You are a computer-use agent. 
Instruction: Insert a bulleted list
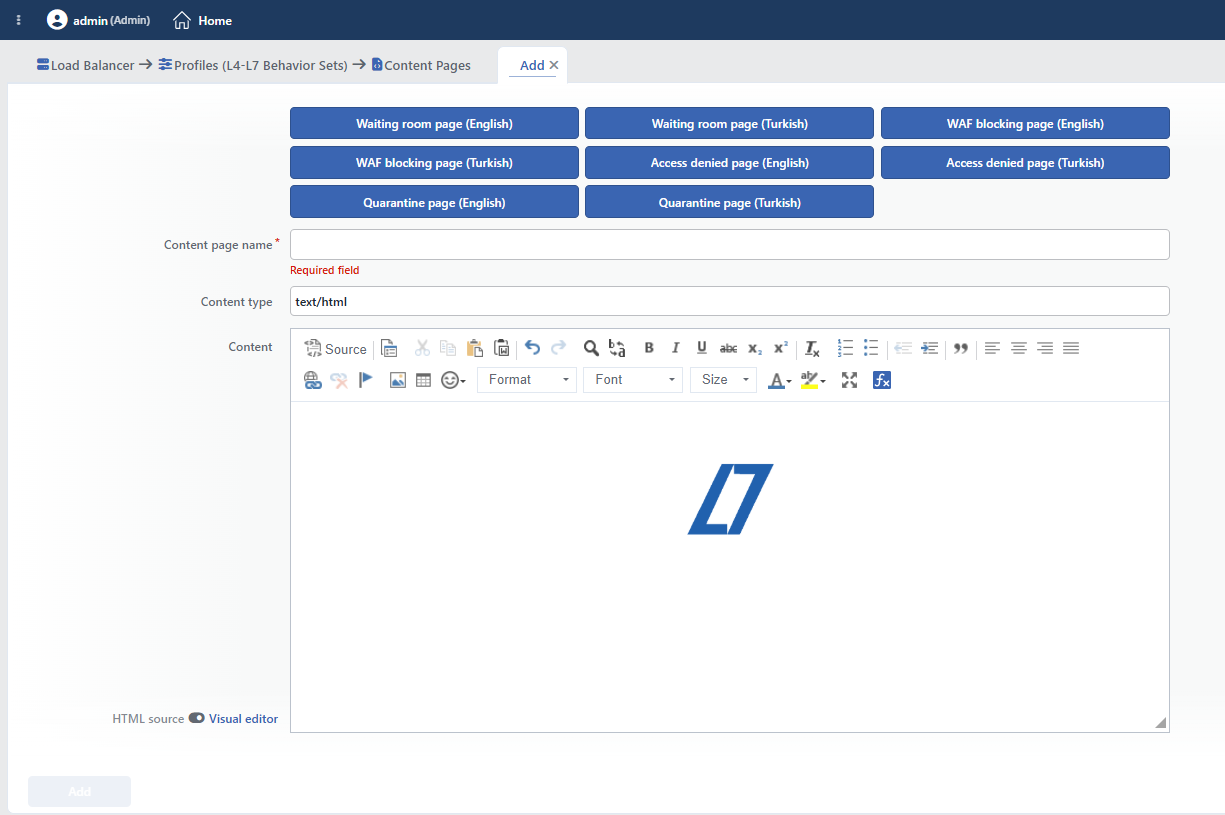click(x=871, y=348)
